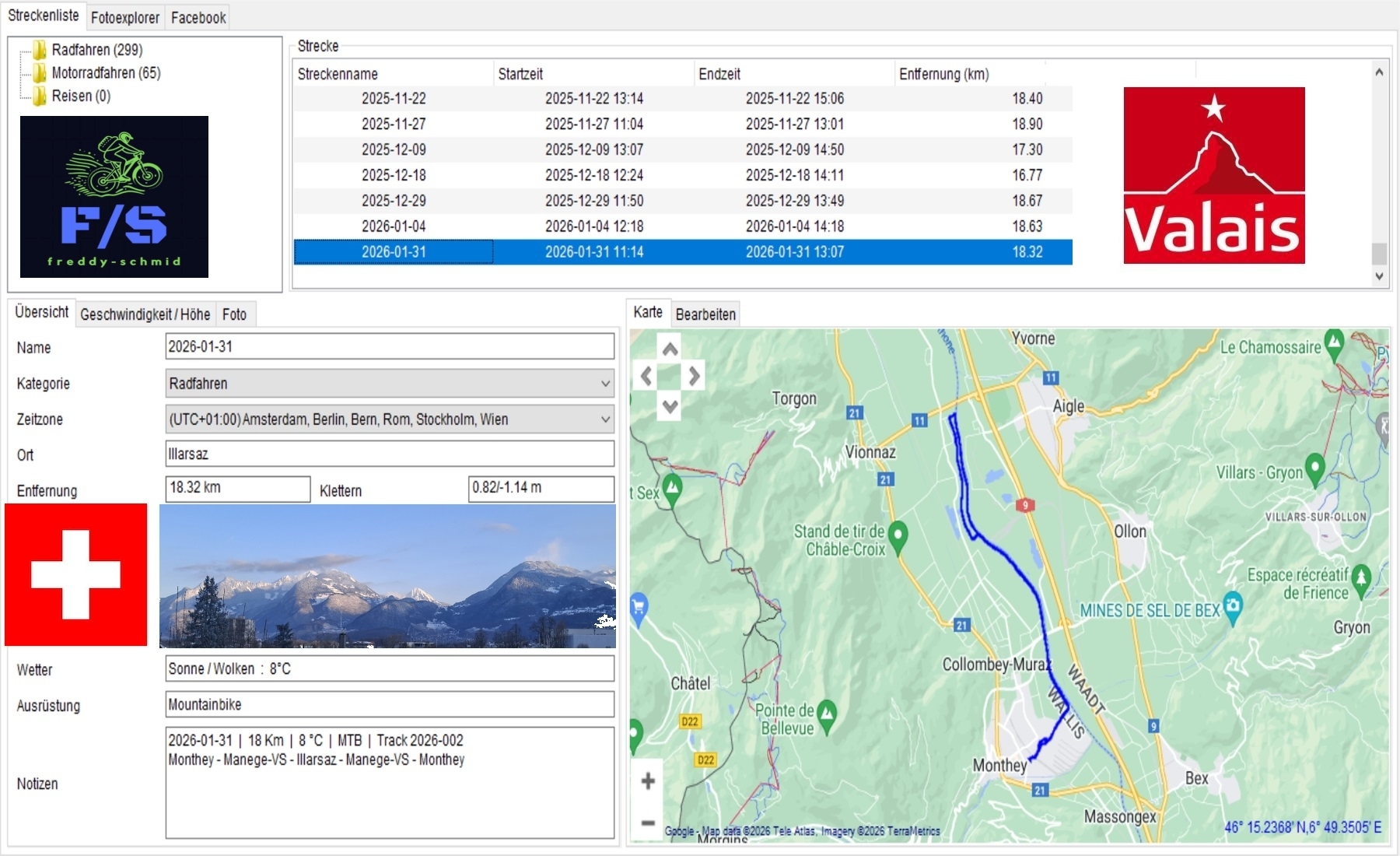
Task: Open the Radfahren folder in tree
Action: click(x=96, y=50)
